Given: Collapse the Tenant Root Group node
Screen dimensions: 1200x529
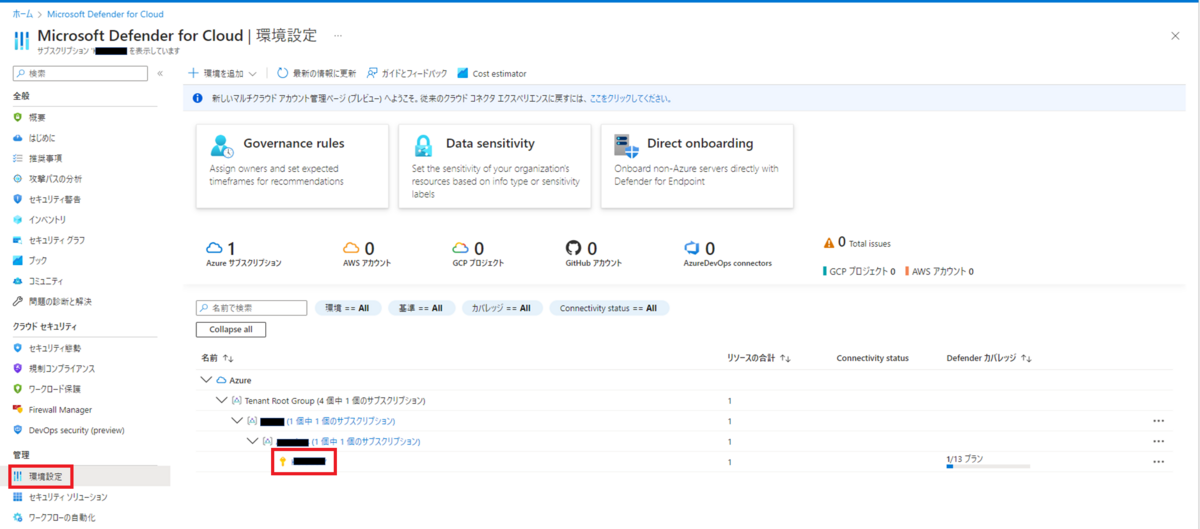Looking at the screenshot, I should click(x=222, y=400).
